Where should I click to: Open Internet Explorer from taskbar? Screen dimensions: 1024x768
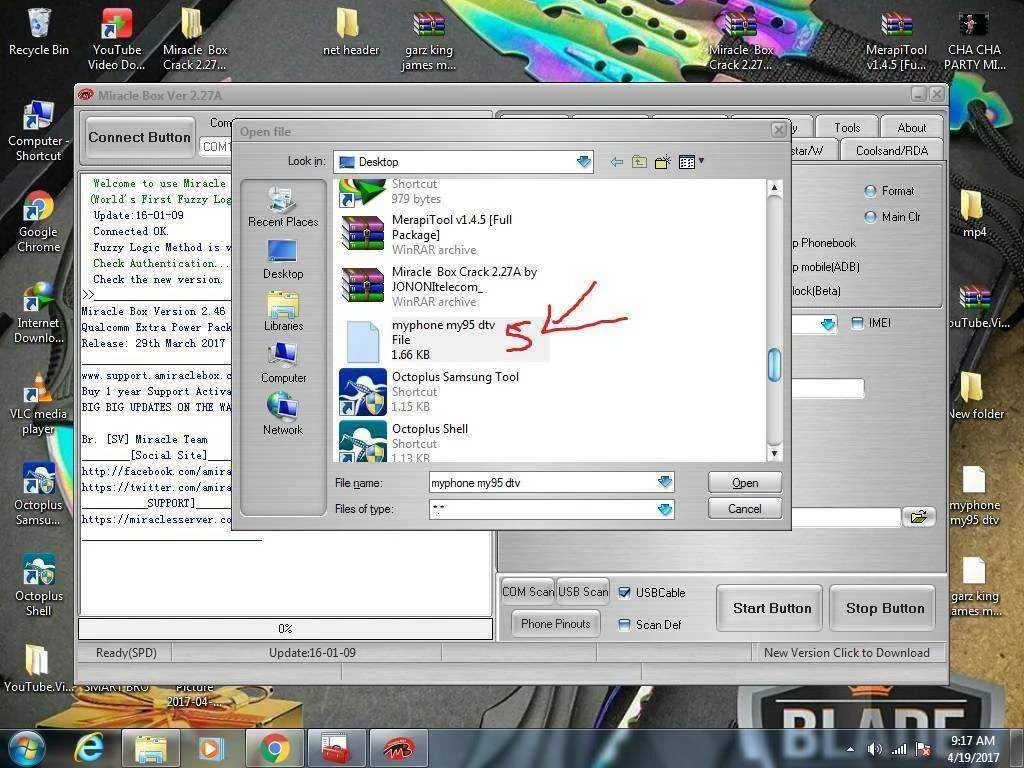pyautogui.click(x=89, y=748)
